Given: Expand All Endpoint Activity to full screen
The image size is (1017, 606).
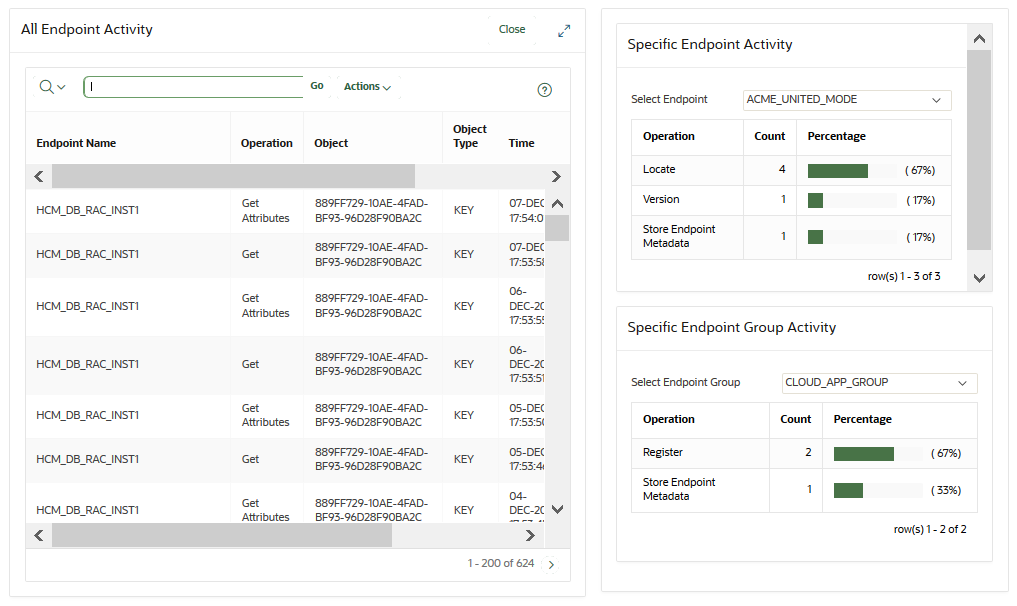Looking at the screenshot, I should point(563,30).
